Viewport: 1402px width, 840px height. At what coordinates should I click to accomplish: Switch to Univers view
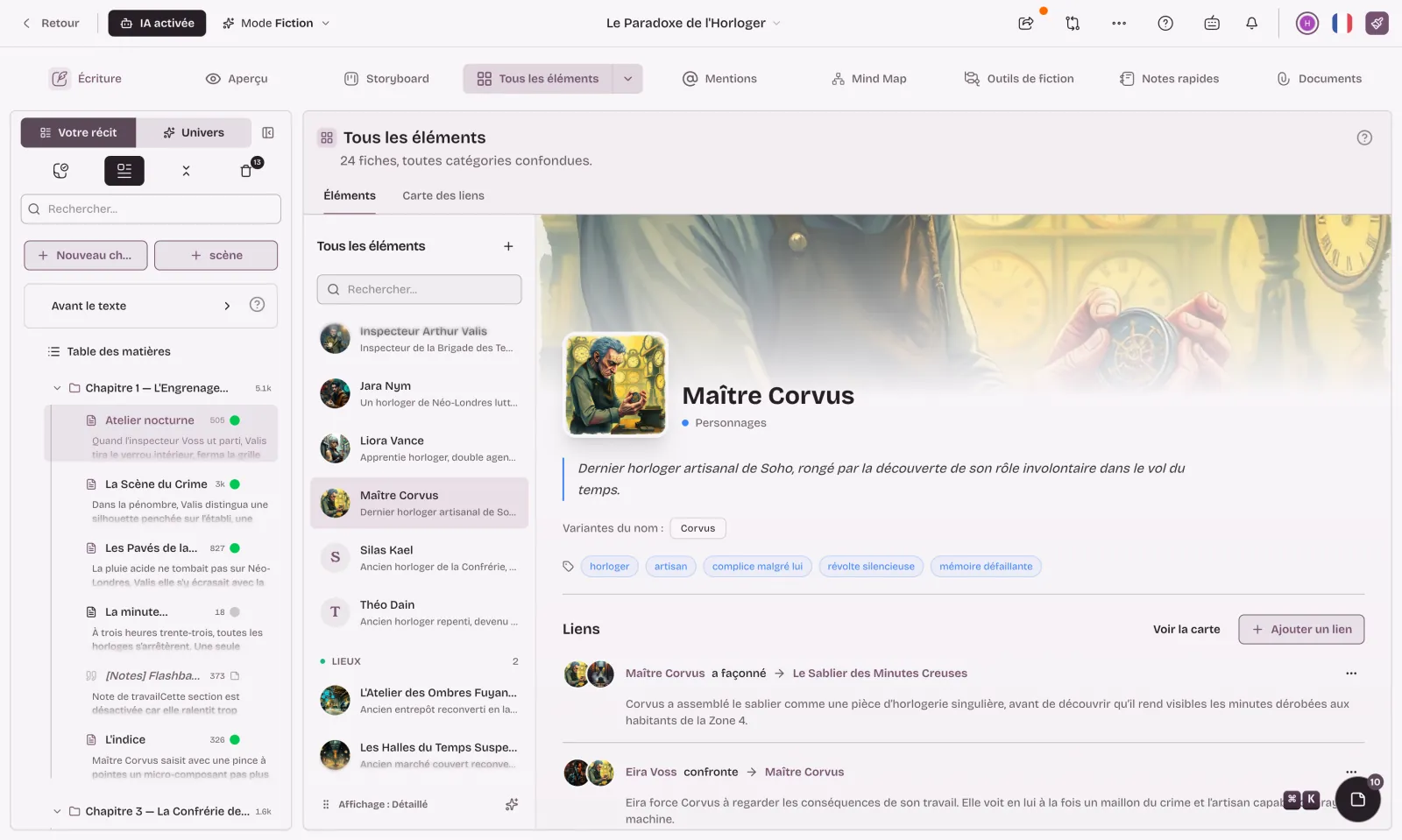click(x=194, y=133)
